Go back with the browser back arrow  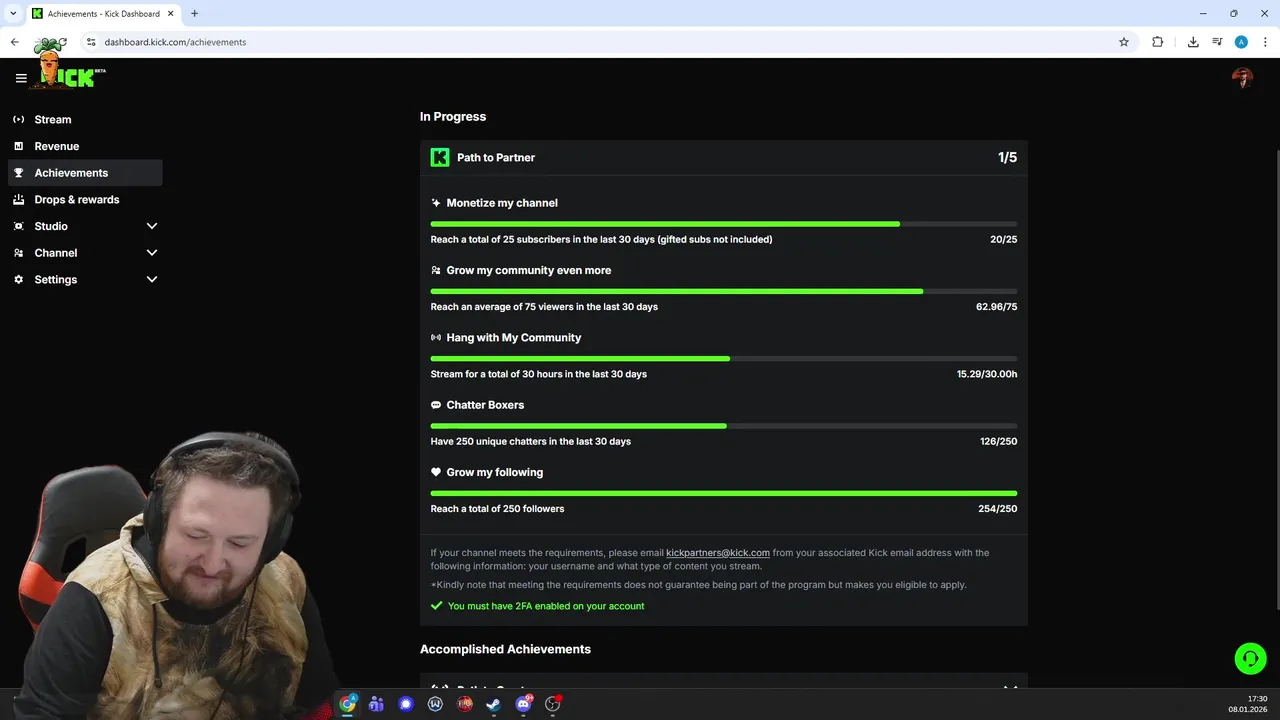pyautogui.click(x=15, y=42)
